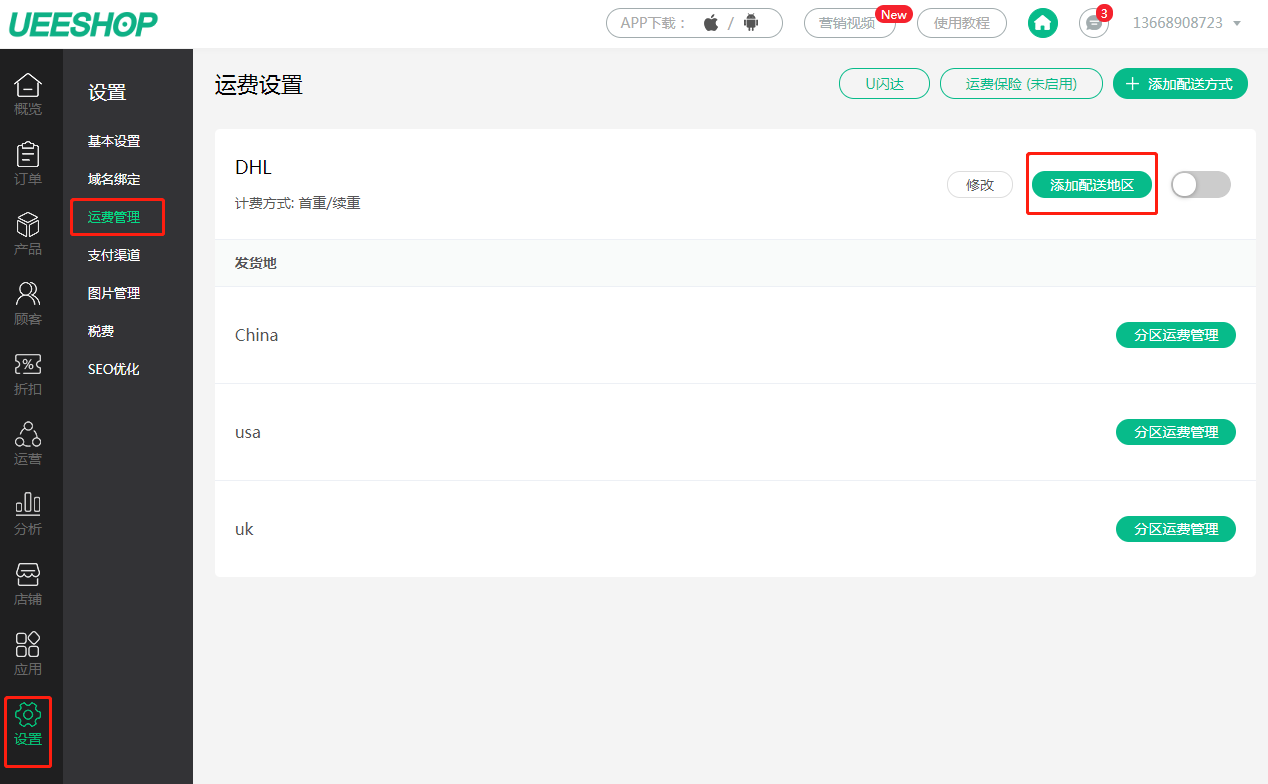Viewport: 1268px width, 784px height.
Task: Click 添加配送方式 add shipping method button
Action: point(1180,84)
